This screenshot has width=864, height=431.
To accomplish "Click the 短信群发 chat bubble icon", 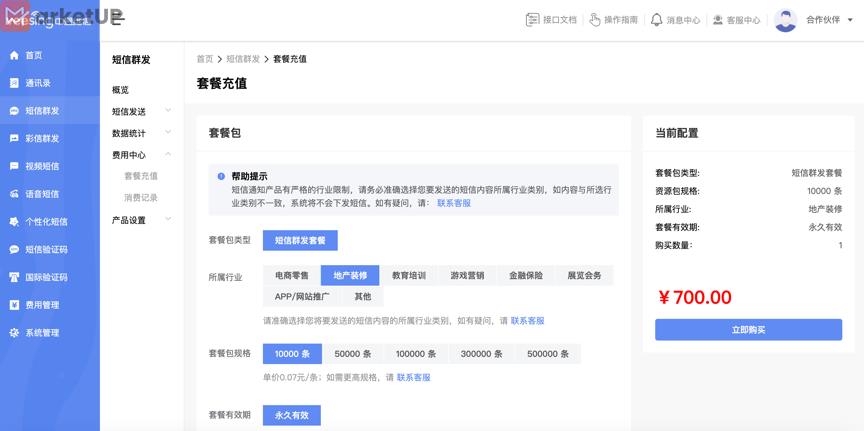I will [14, 111].
